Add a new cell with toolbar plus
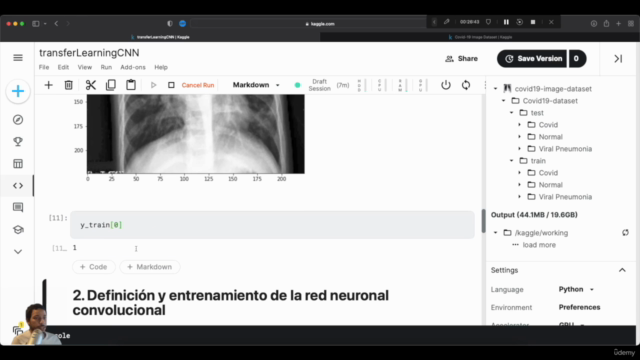Image resolution: width=640 pixels, height=360 pixels. [49, 85]
